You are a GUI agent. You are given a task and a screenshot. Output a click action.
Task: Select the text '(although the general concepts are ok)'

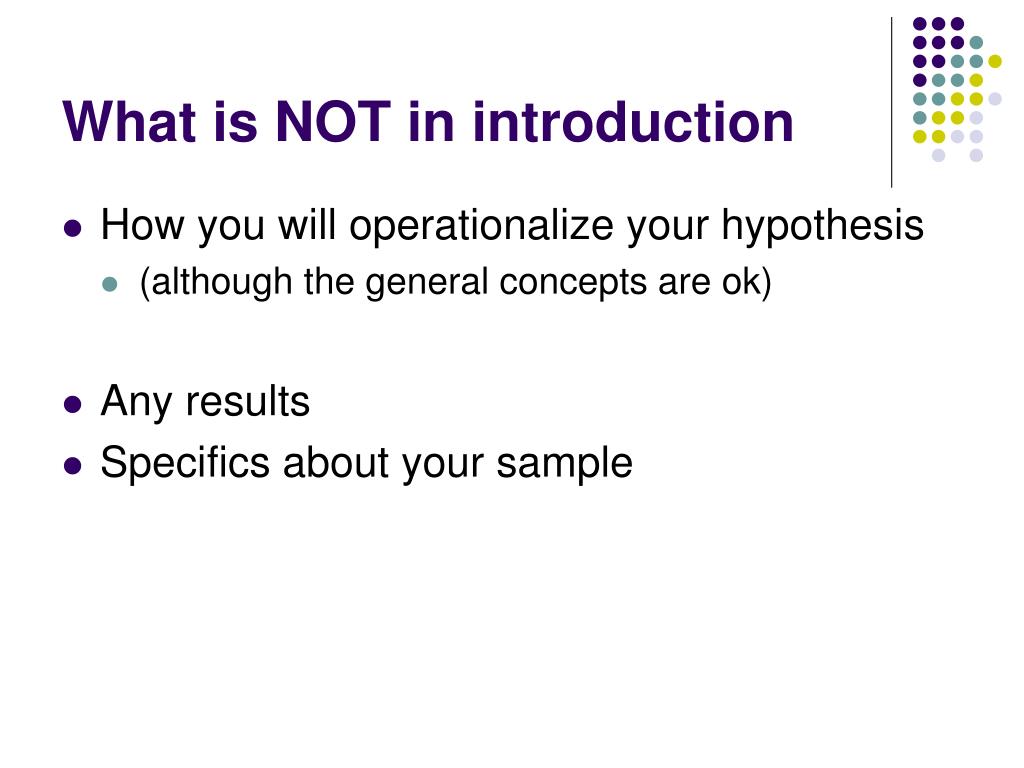[x=455, y=283]
